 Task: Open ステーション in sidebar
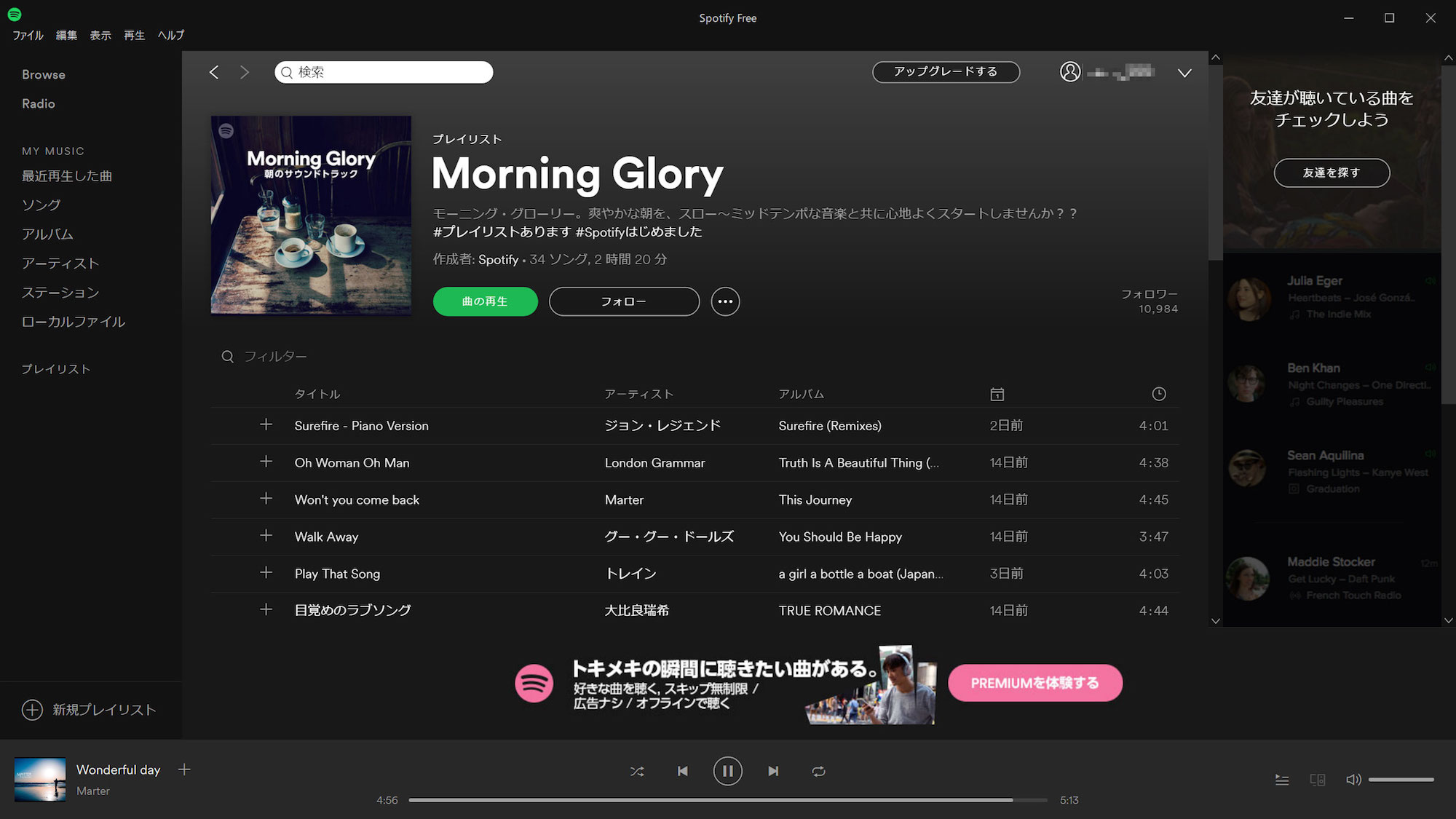60,293
